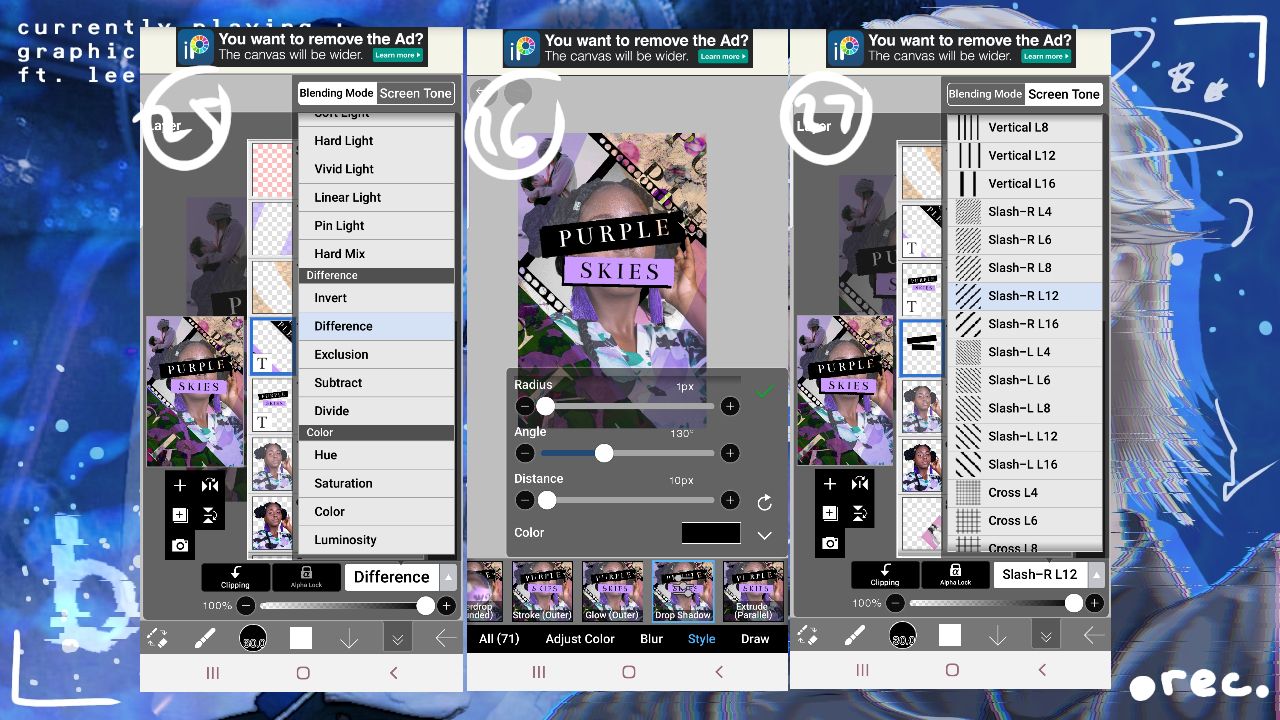Screen dimensions: 1280x720
Task: Open the Blur filter tab
Action: (x=651, y=639)
